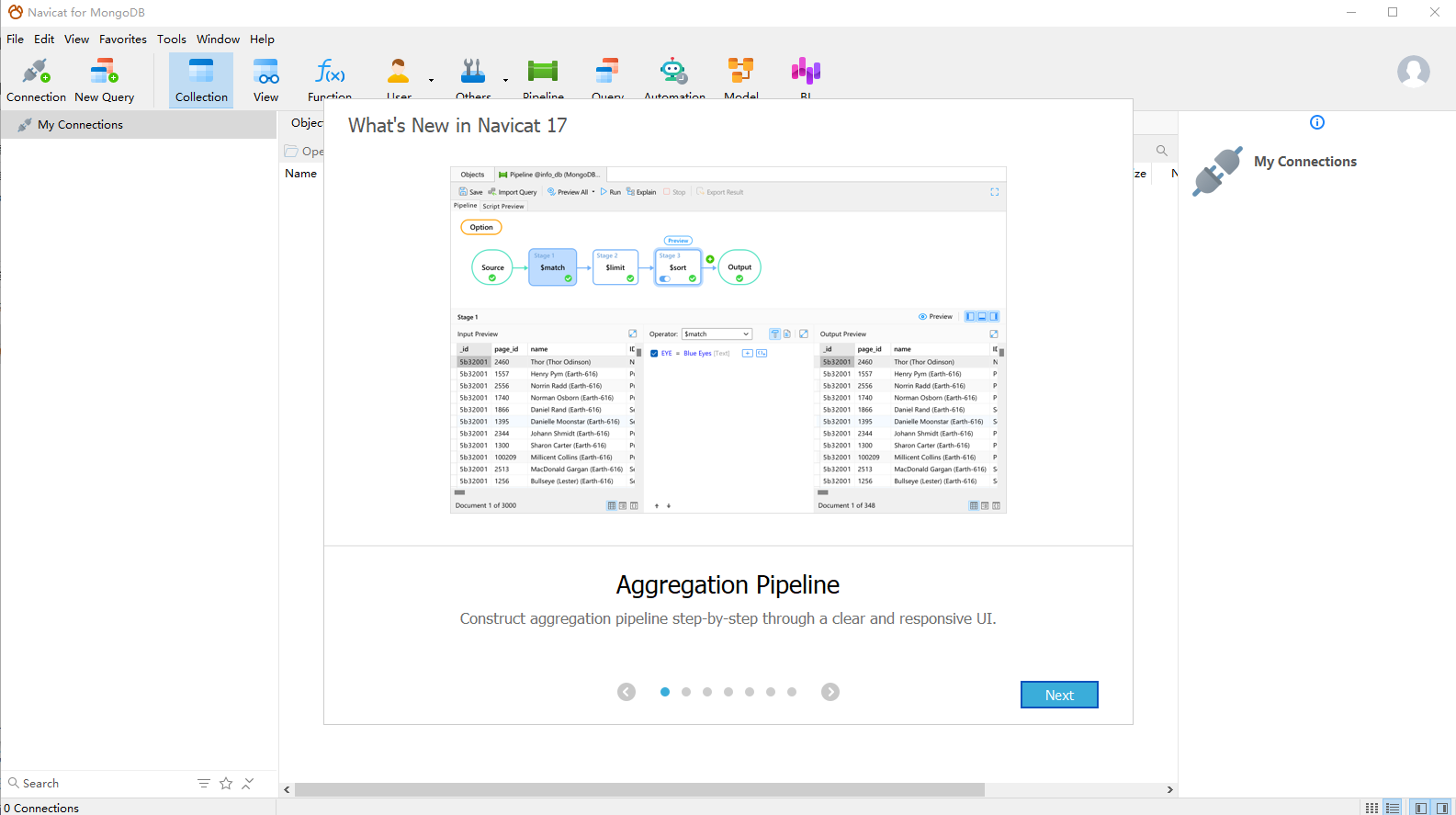Click the Automation robot icon
Image resolution: width=1456 pixels, height=815 pixels.
tap(673, 72)
